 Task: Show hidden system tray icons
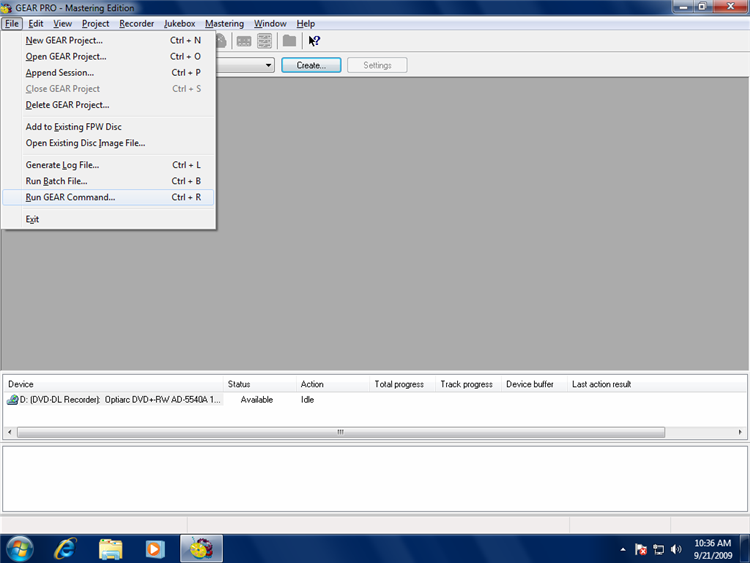[x=623, y=549]
